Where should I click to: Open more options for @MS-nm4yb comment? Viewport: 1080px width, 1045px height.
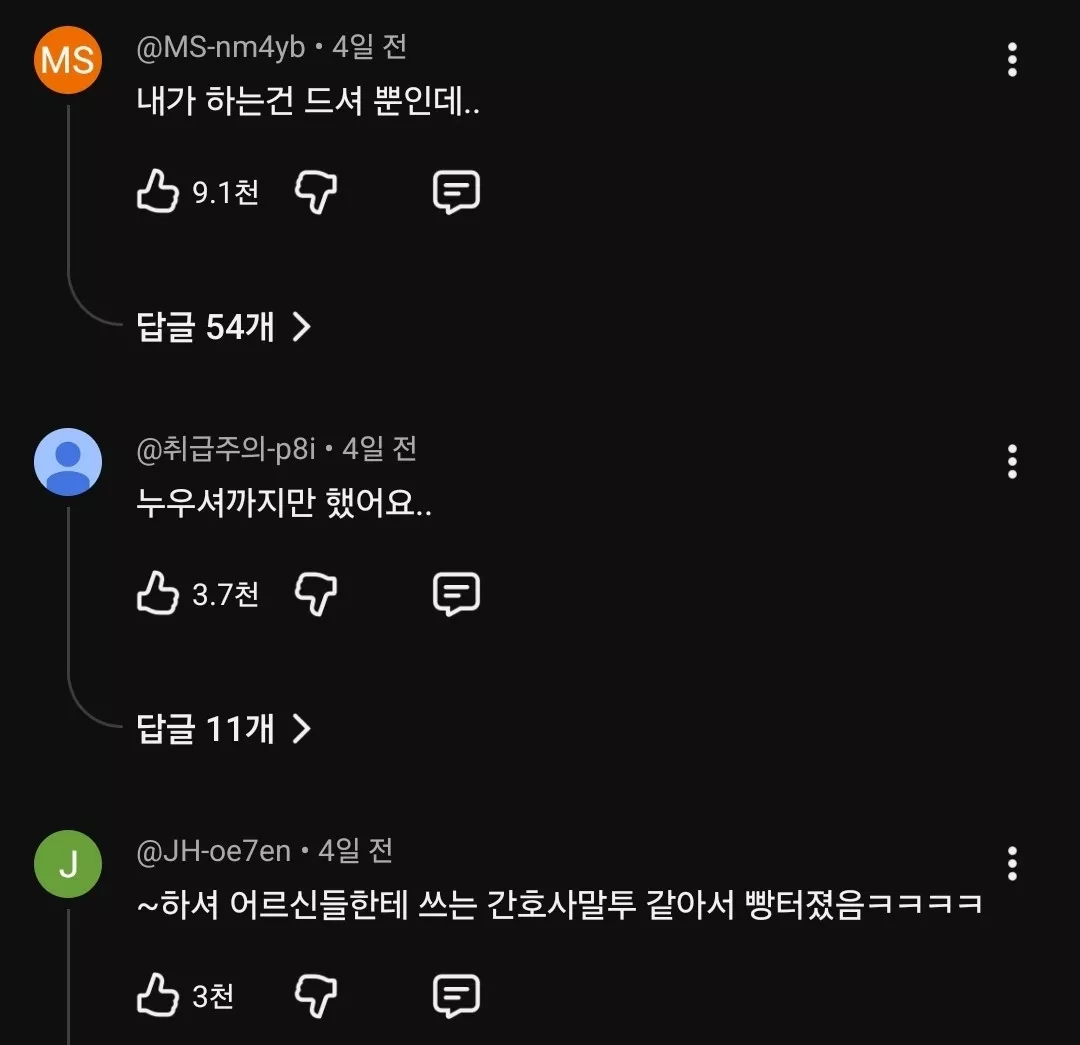point(1012,60)
